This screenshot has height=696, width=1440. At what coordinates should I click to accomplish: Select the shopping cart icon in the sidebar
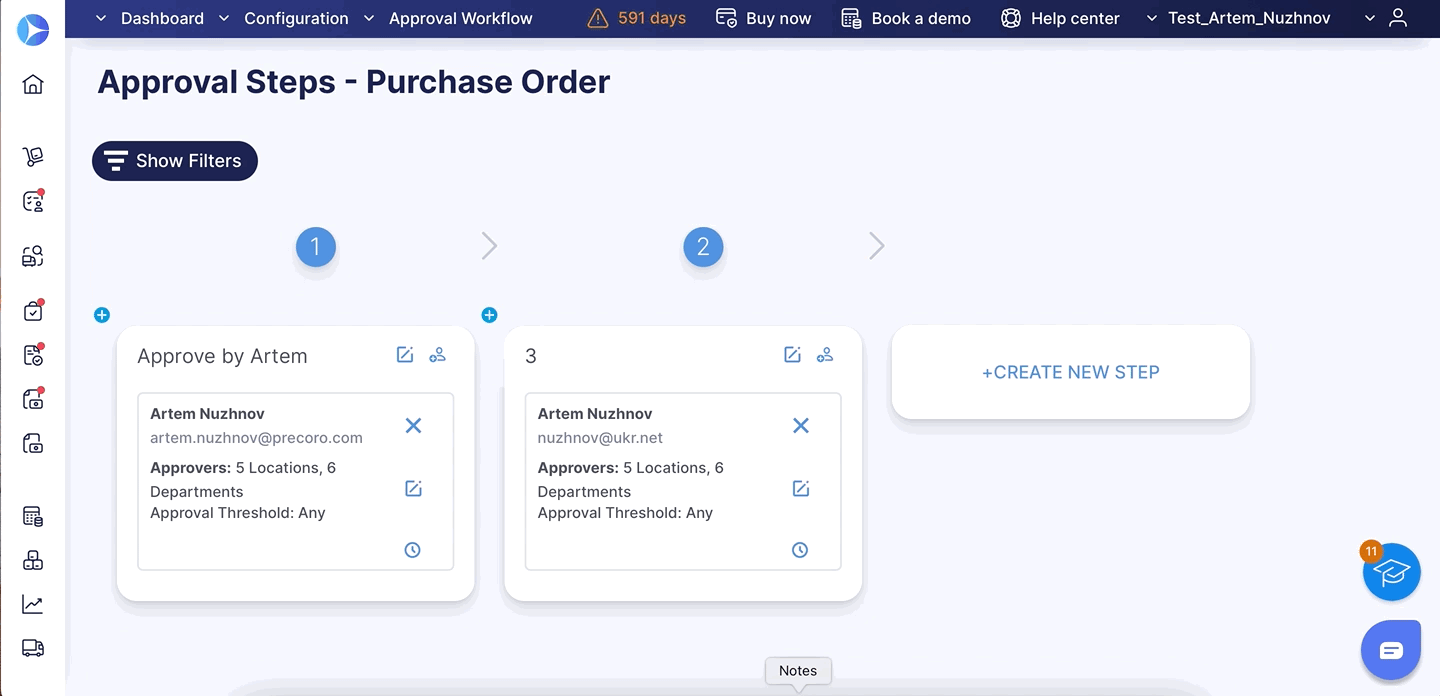pyautogui.click(x=33, y=156)
